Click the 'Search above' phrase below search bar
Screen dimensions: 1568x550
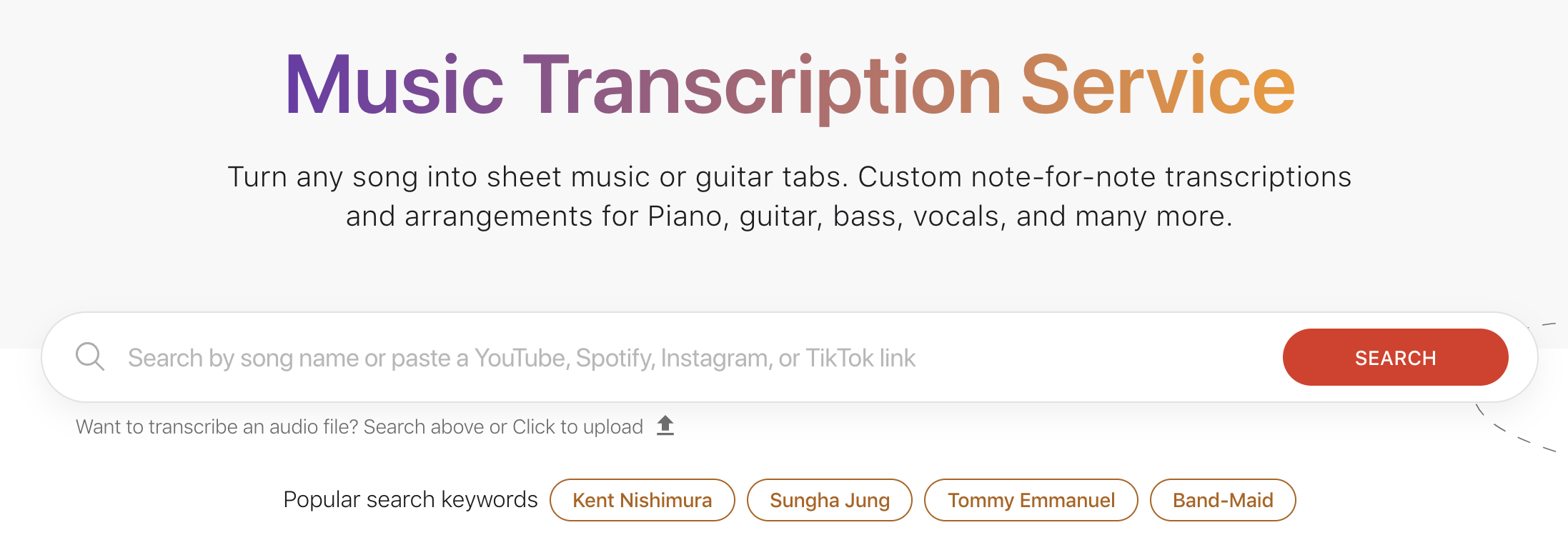pos(424,426)
